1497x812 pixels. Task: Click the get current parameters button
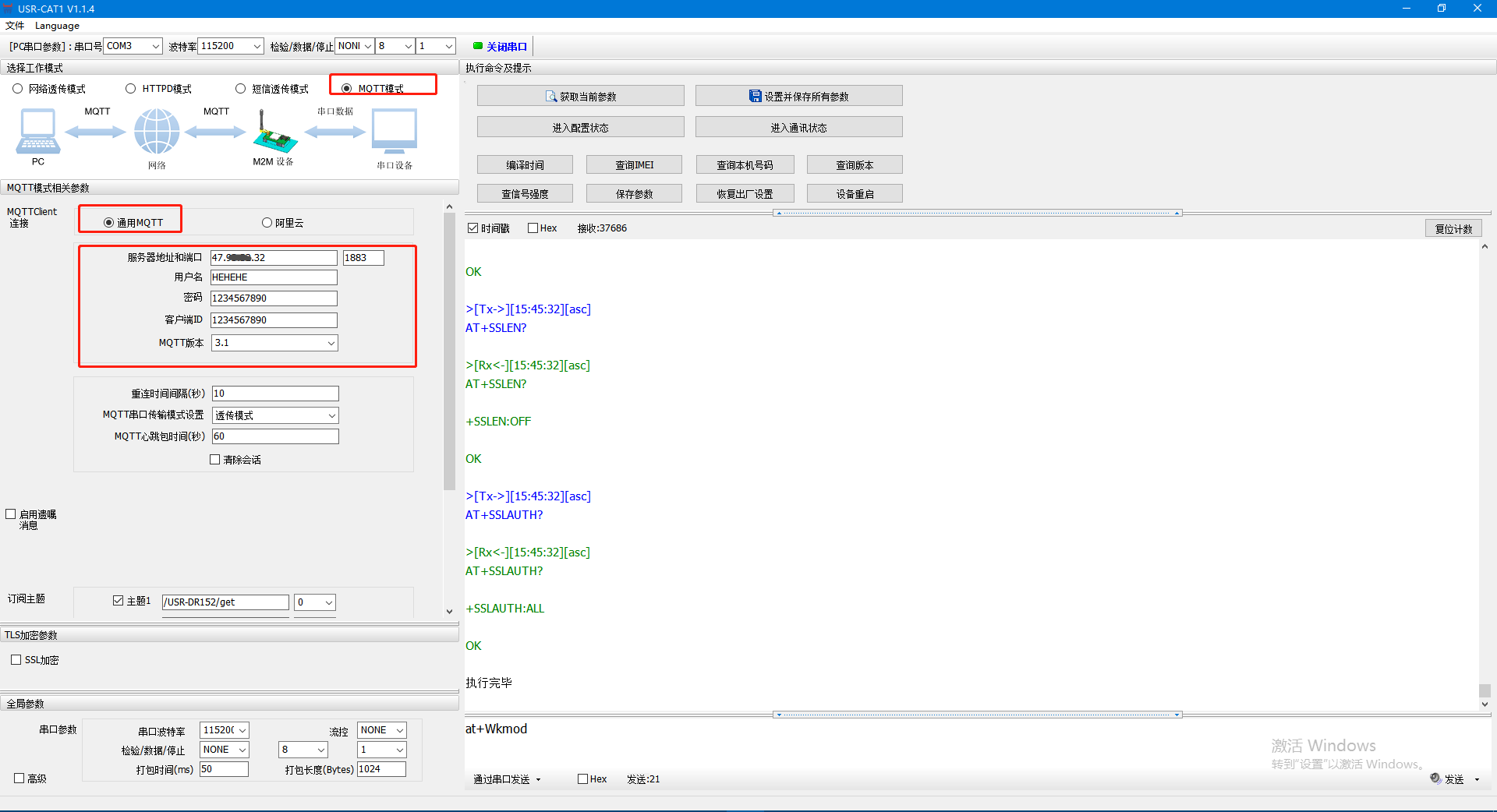580,97
